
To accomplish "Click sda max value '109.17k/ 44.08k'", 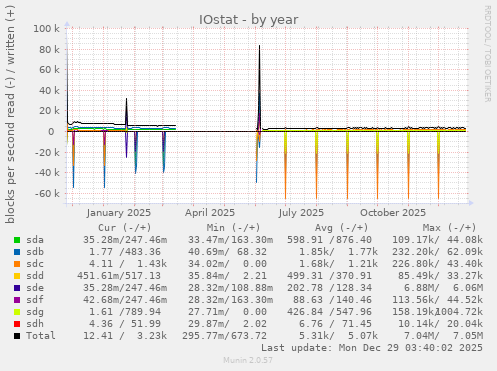I will 437,240.
